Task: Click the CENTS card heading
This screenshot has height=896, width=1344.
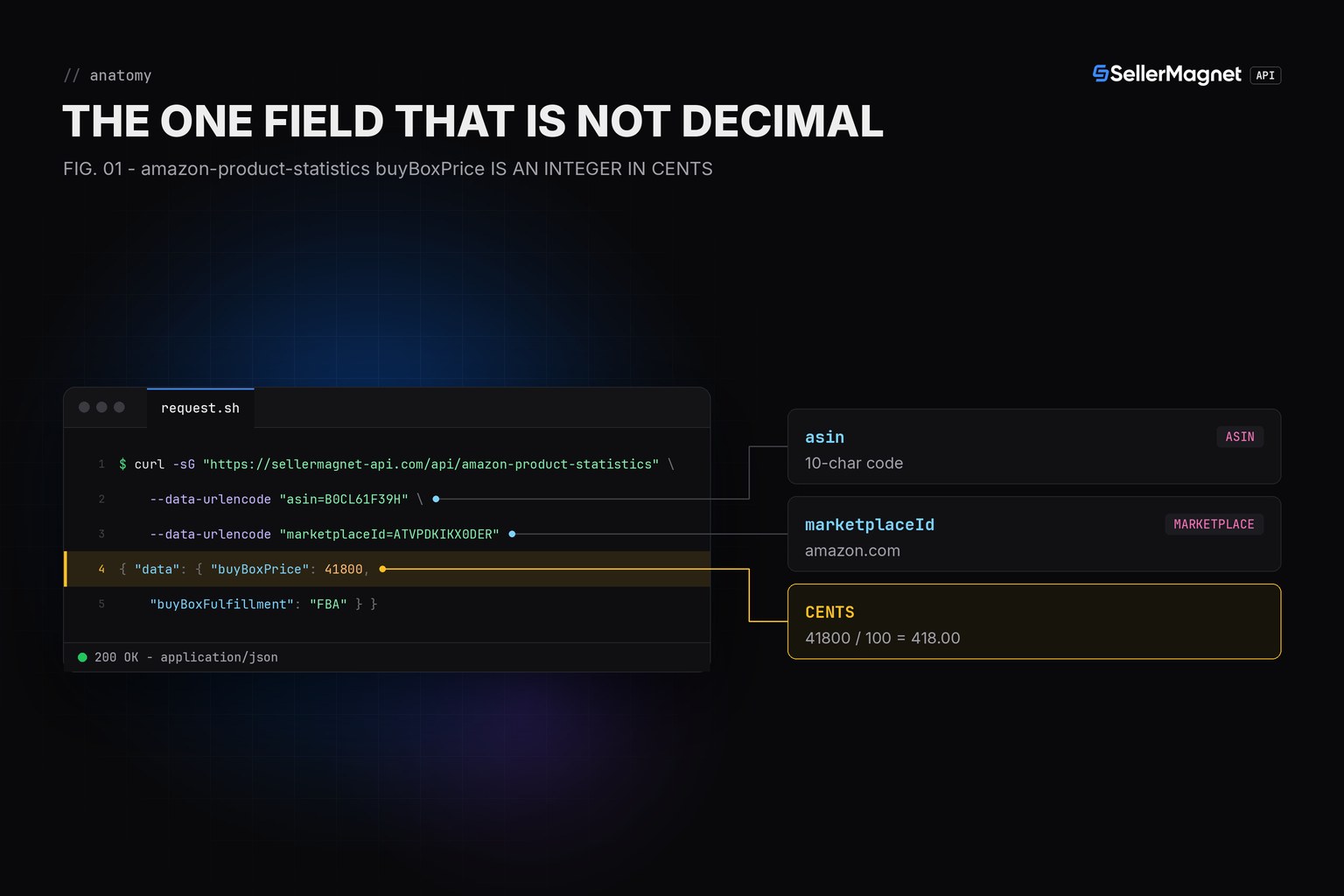Action: (x=829, y=612)
